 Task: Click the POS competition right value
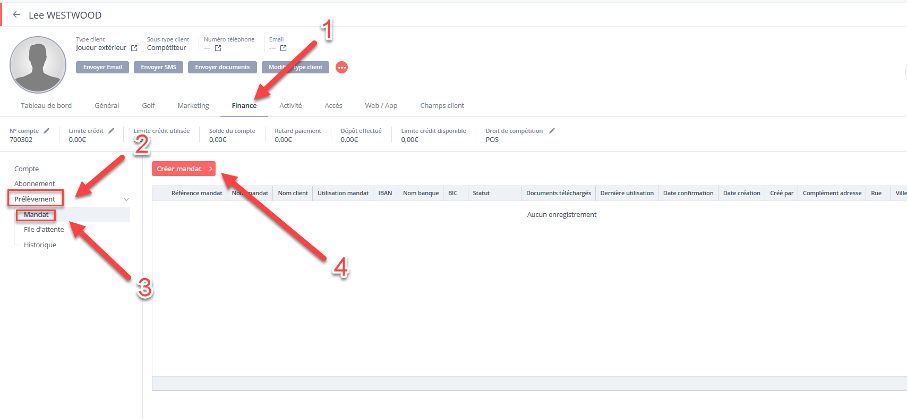[x=492, y=140]
